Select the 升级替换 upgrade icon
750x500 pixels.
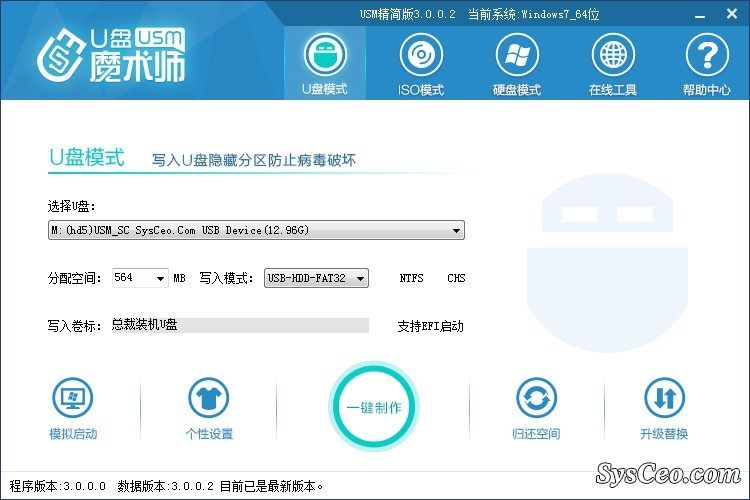[664, 400]
